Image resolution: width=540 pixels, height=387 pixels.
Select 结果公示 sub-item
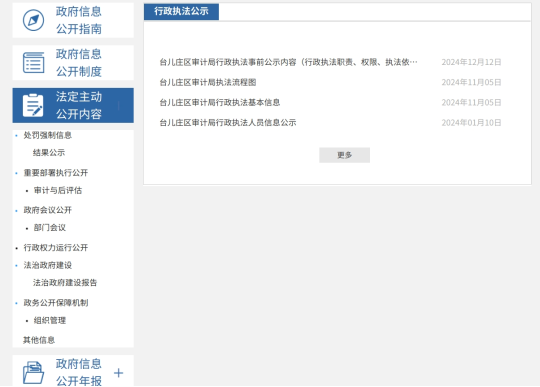tap(49, 153)
